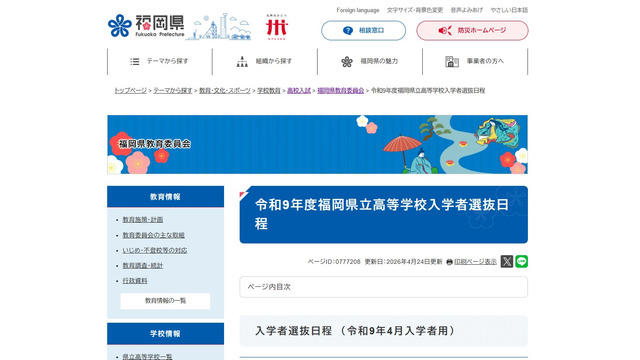Open 組織から探す navigation menu

[x=265, y=61]
